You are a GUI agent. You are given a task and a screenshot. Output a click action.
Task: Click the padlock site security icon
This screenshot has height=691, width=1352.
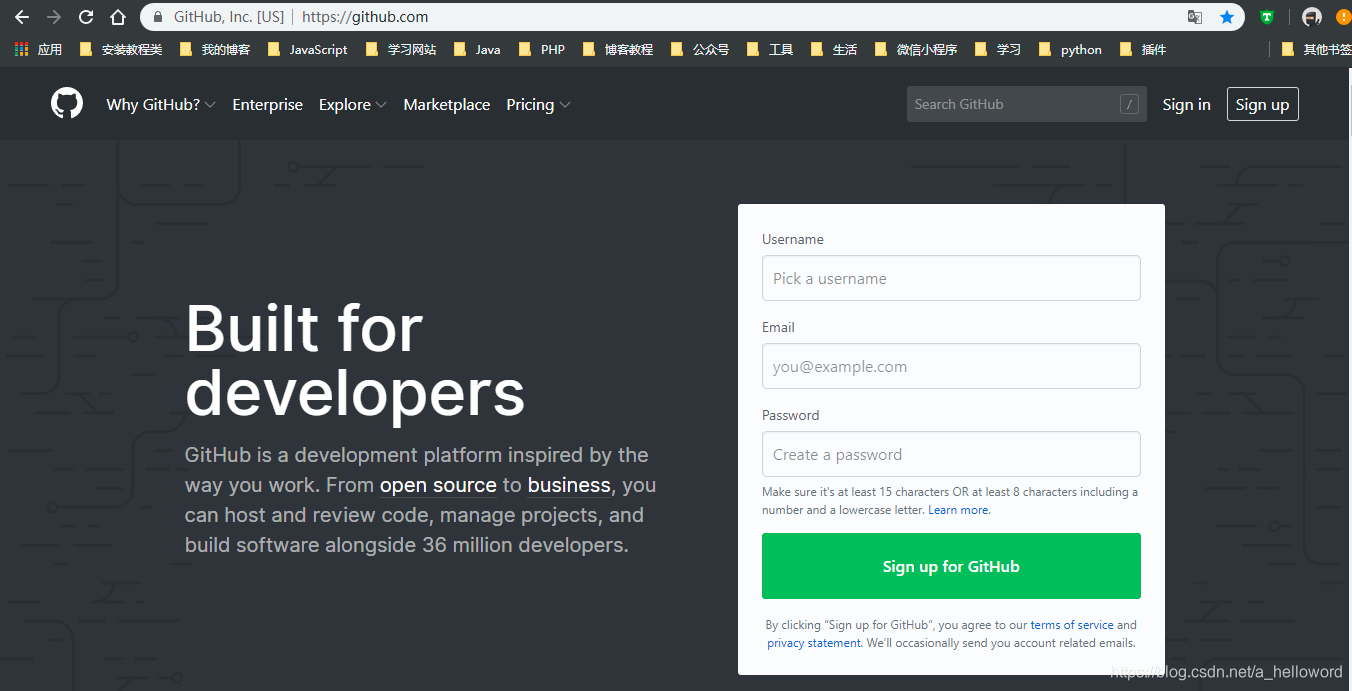click(x=158, y=17)
